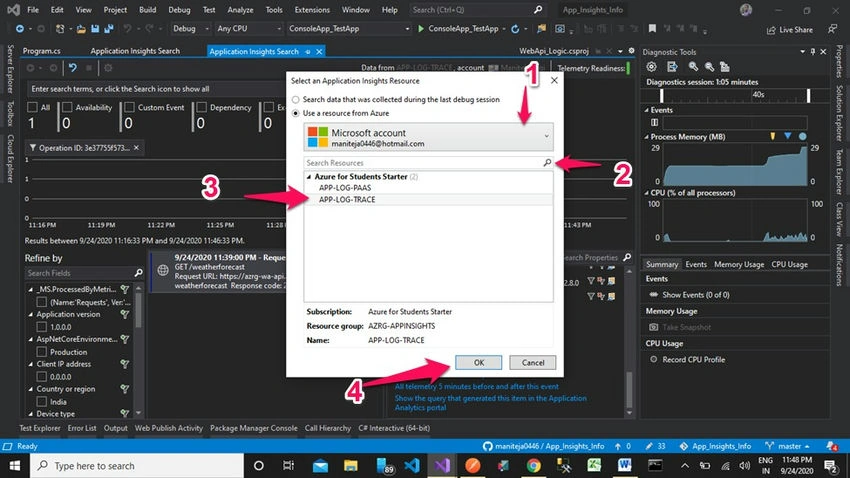Click the Windows Start button
Image resolution: width=850 pixels, height=478 pixels.
tap(15, 466)
